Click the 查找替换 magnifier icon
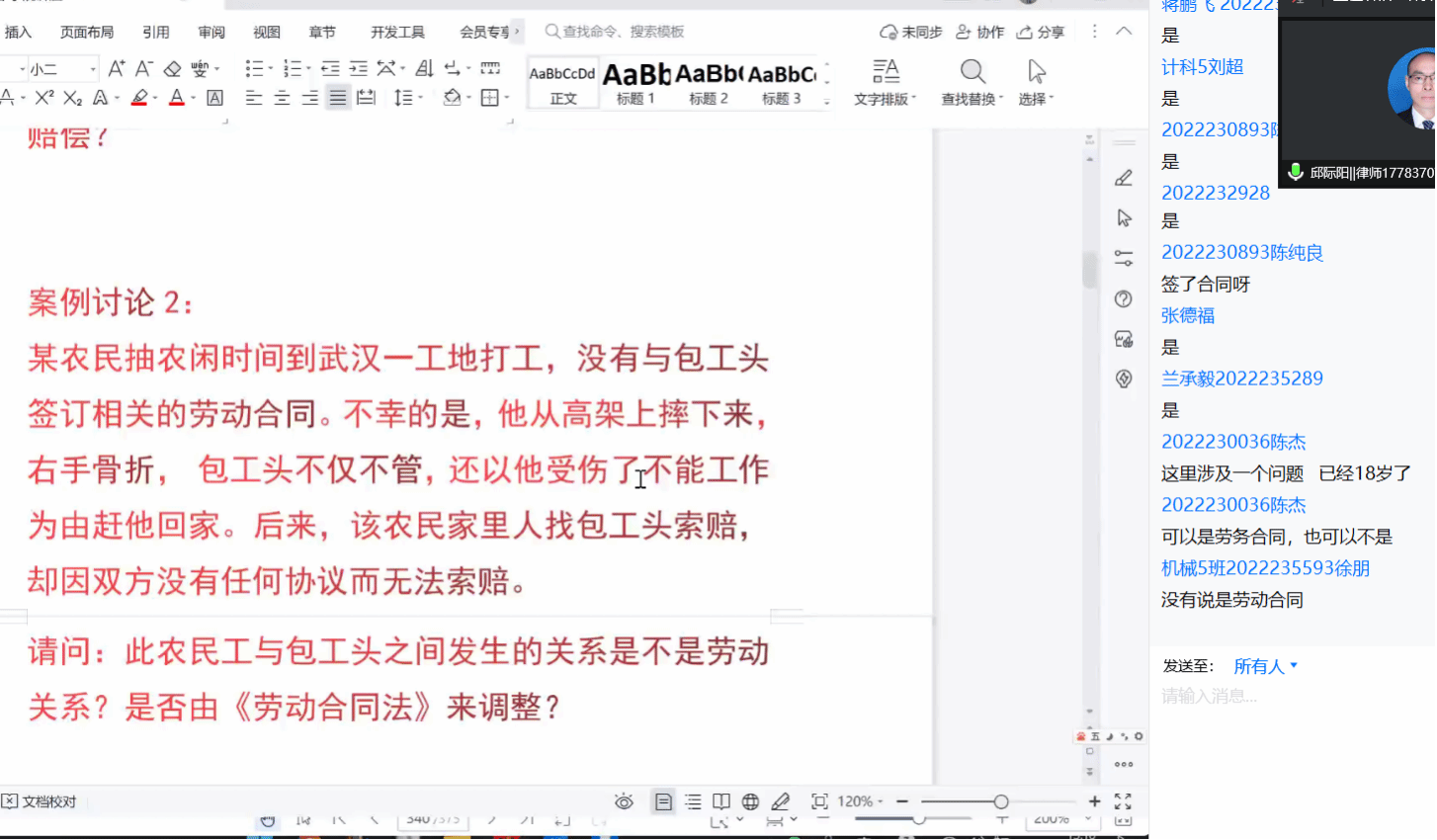Screen dimensions: 1437x840 point(972,72)
